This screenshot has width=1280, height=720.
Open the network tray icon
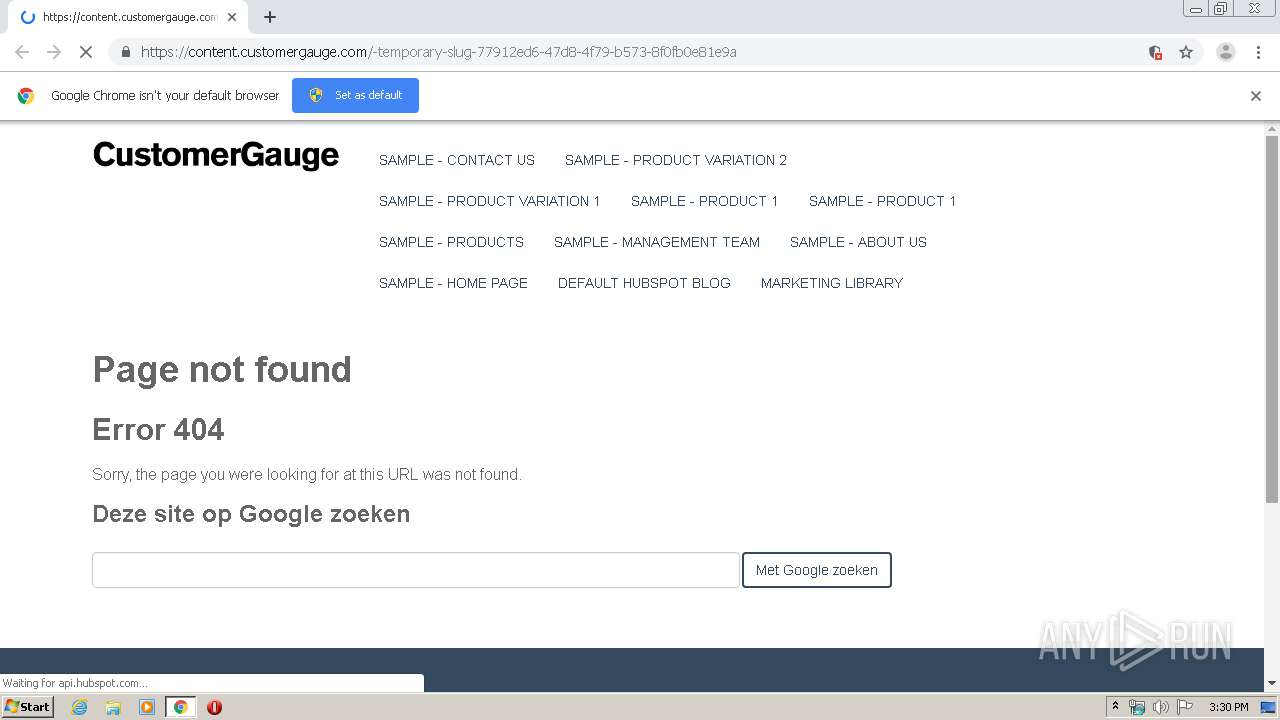click(1136, 707)
